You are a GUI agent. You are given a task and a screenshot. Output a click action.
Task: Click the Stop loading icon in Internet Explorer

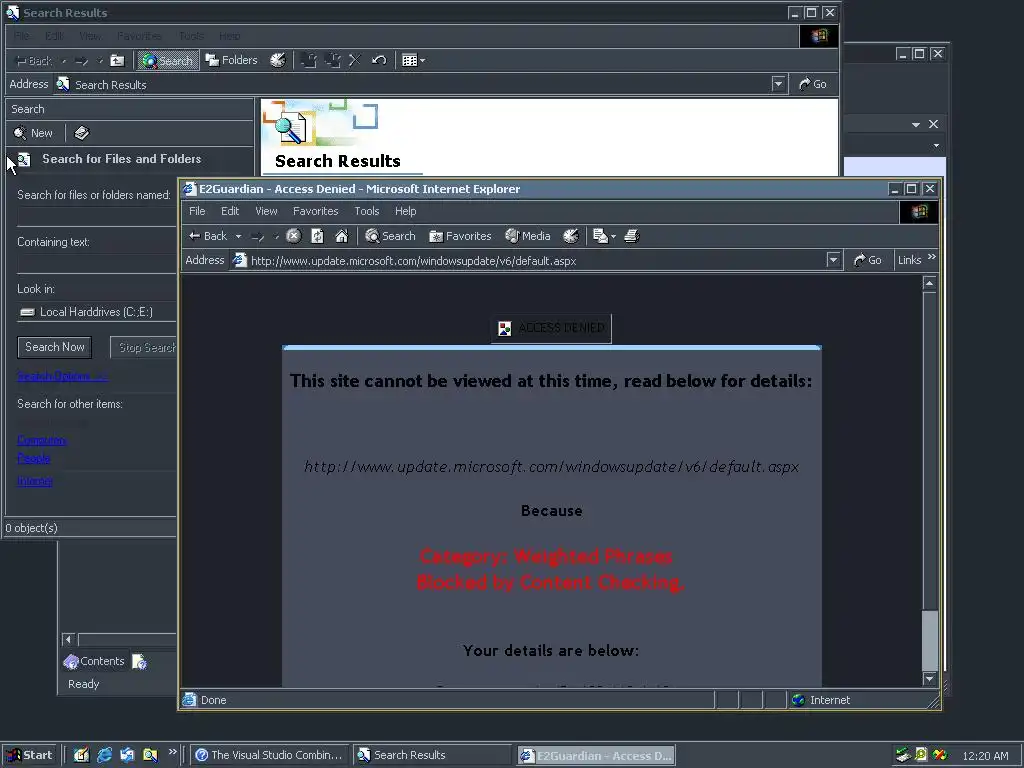point(294,236)
